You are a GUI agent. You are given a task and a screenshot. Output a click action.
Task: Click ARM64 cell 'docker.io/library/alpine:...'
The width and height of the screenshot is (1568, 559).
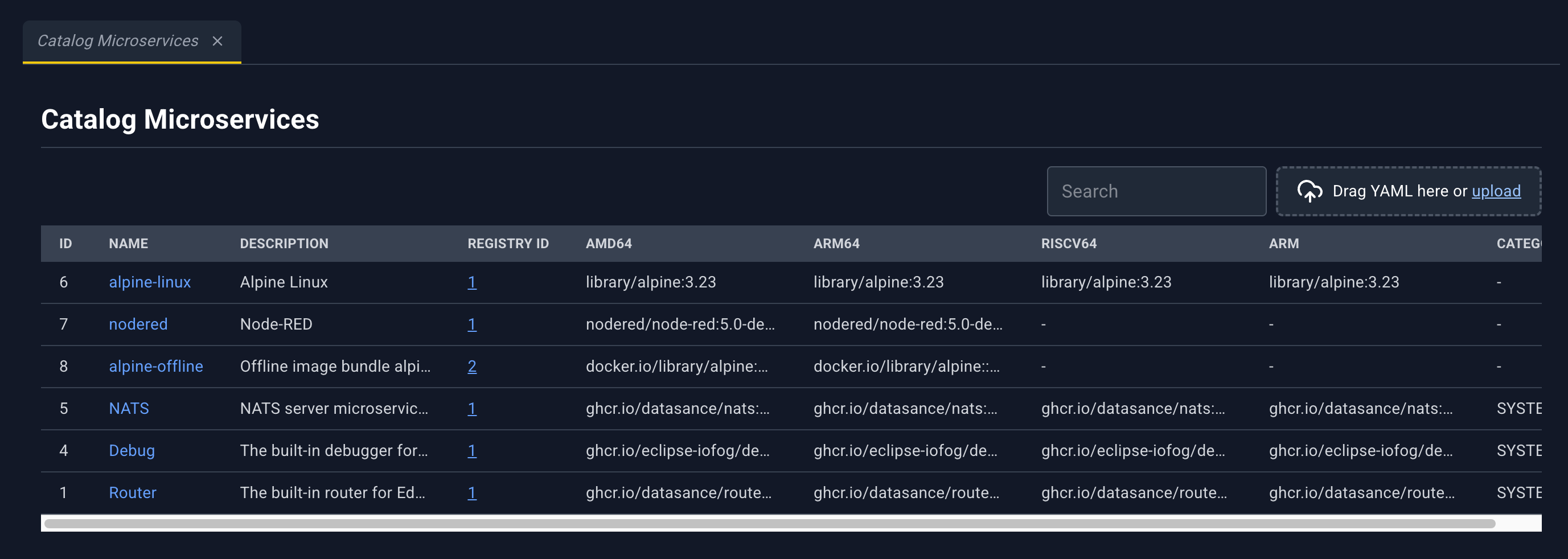coord(906,366)
